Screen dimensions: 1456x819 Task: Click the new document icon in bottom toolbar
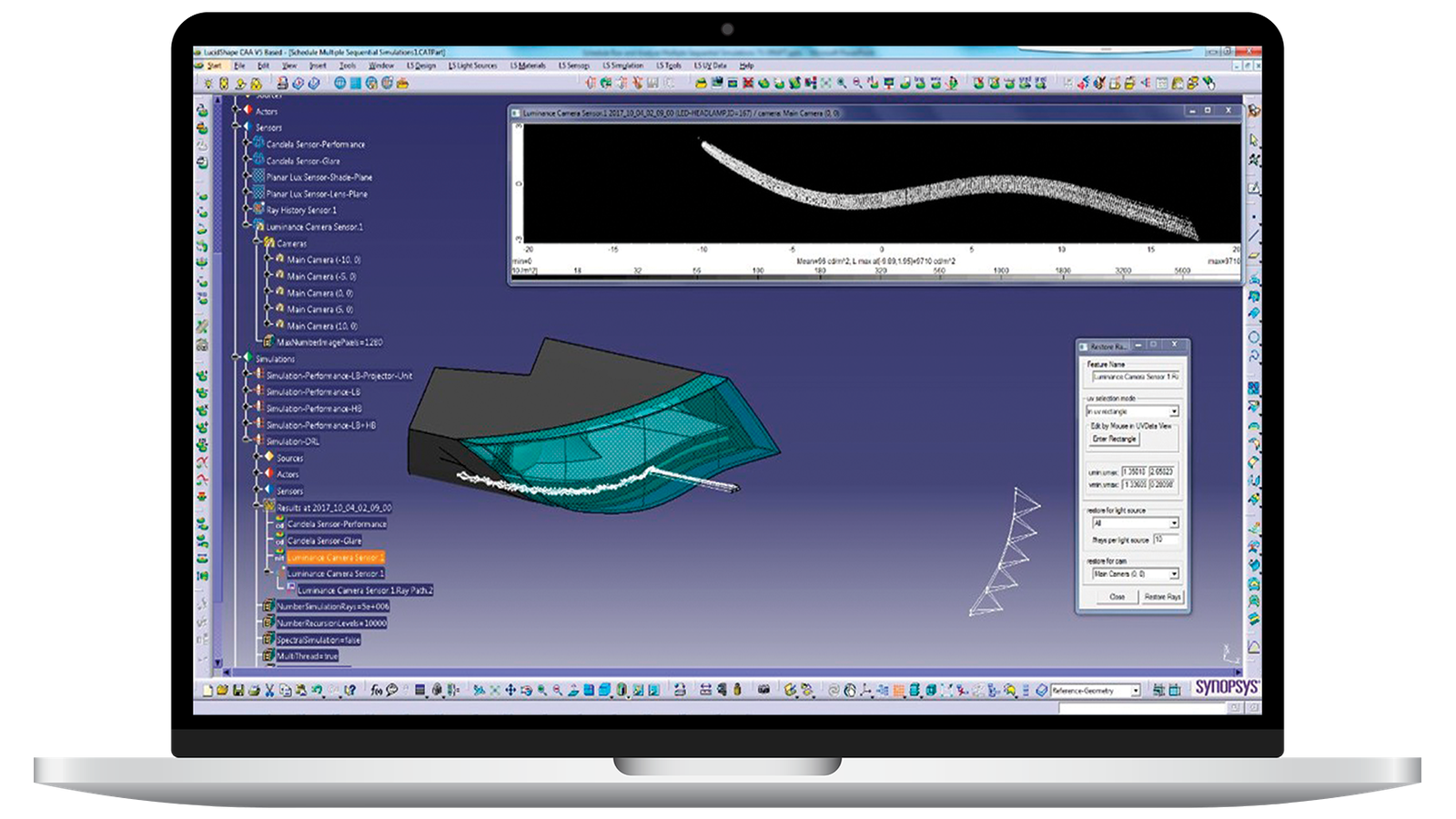click(x=207, y=691)
